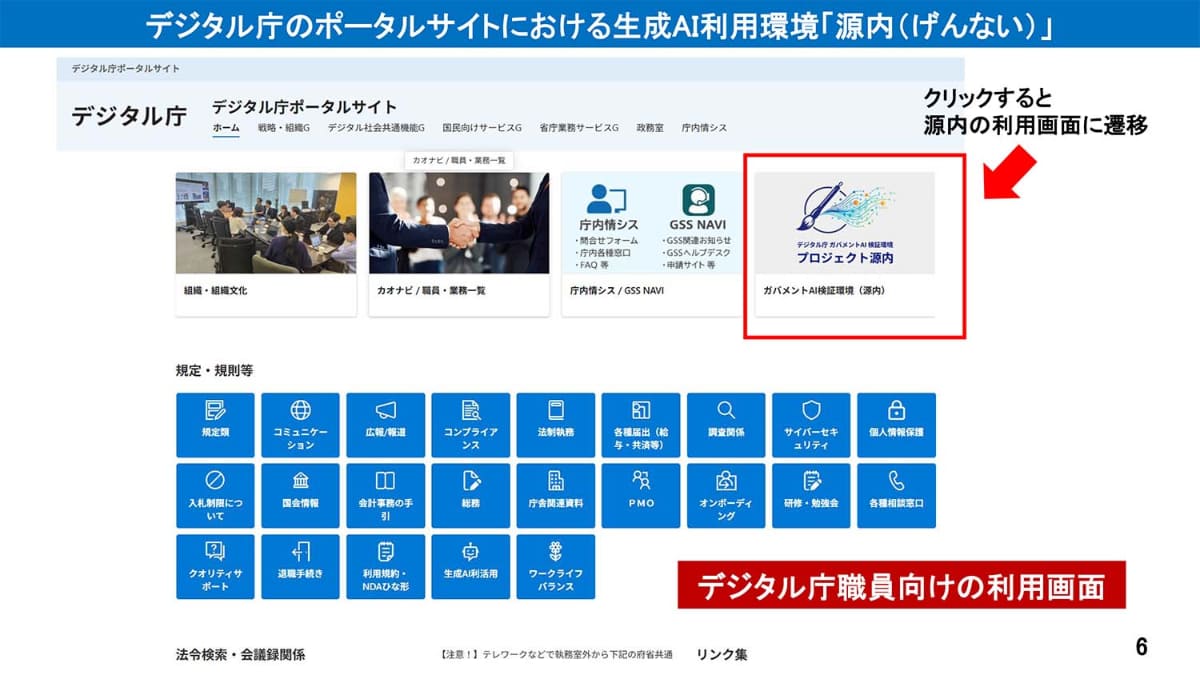
Task: Open the 利用規約・NDAひな形 tile
Action: [385, 567]
